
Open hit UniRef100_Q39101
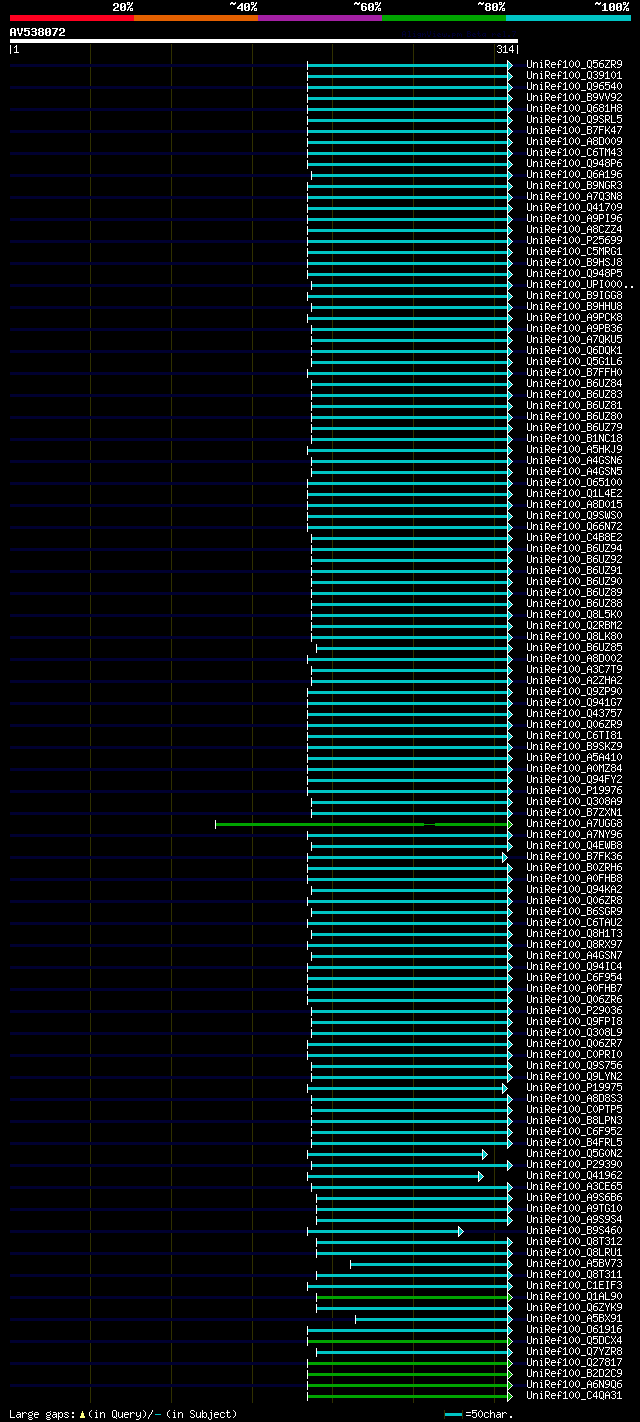[574, 75]
